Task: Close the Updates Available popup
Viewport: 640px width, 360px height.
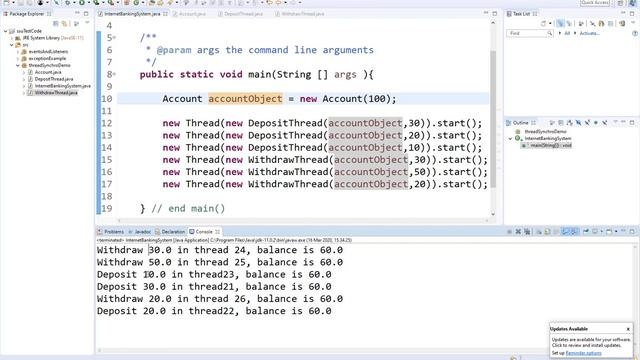Action: tap(628, 329)
